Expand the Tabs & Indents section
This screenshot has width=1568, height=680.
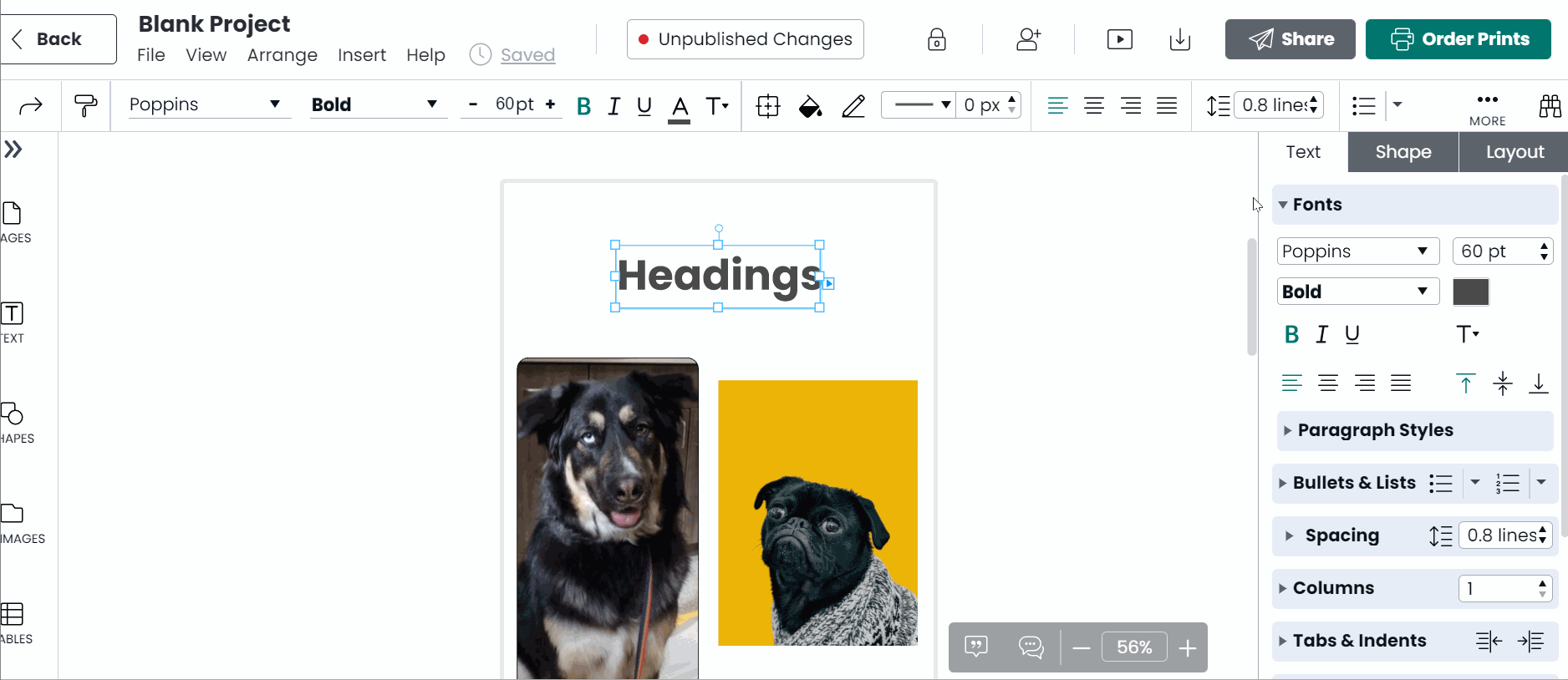(x=1359, y=641)
